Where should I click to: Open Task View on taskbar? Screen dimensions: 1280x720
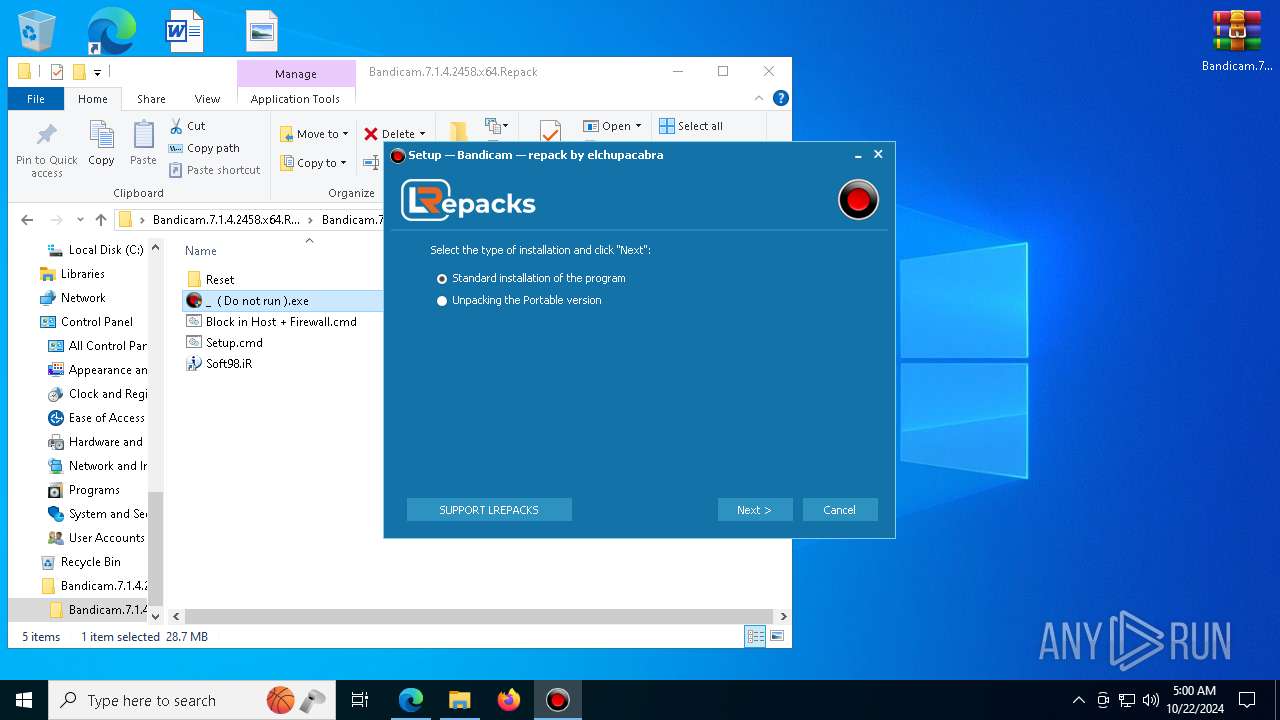360,700
